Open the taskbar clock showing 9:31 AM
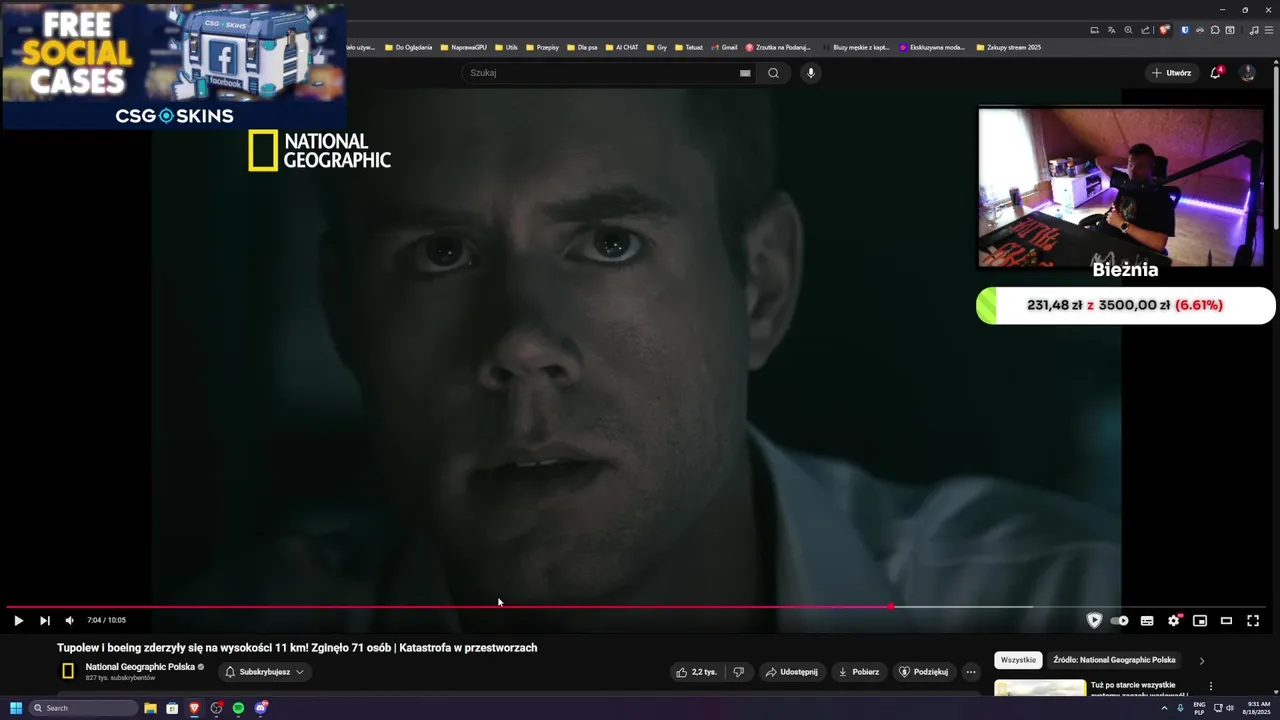This screenshot has height=720, width=1280. 1257,708
